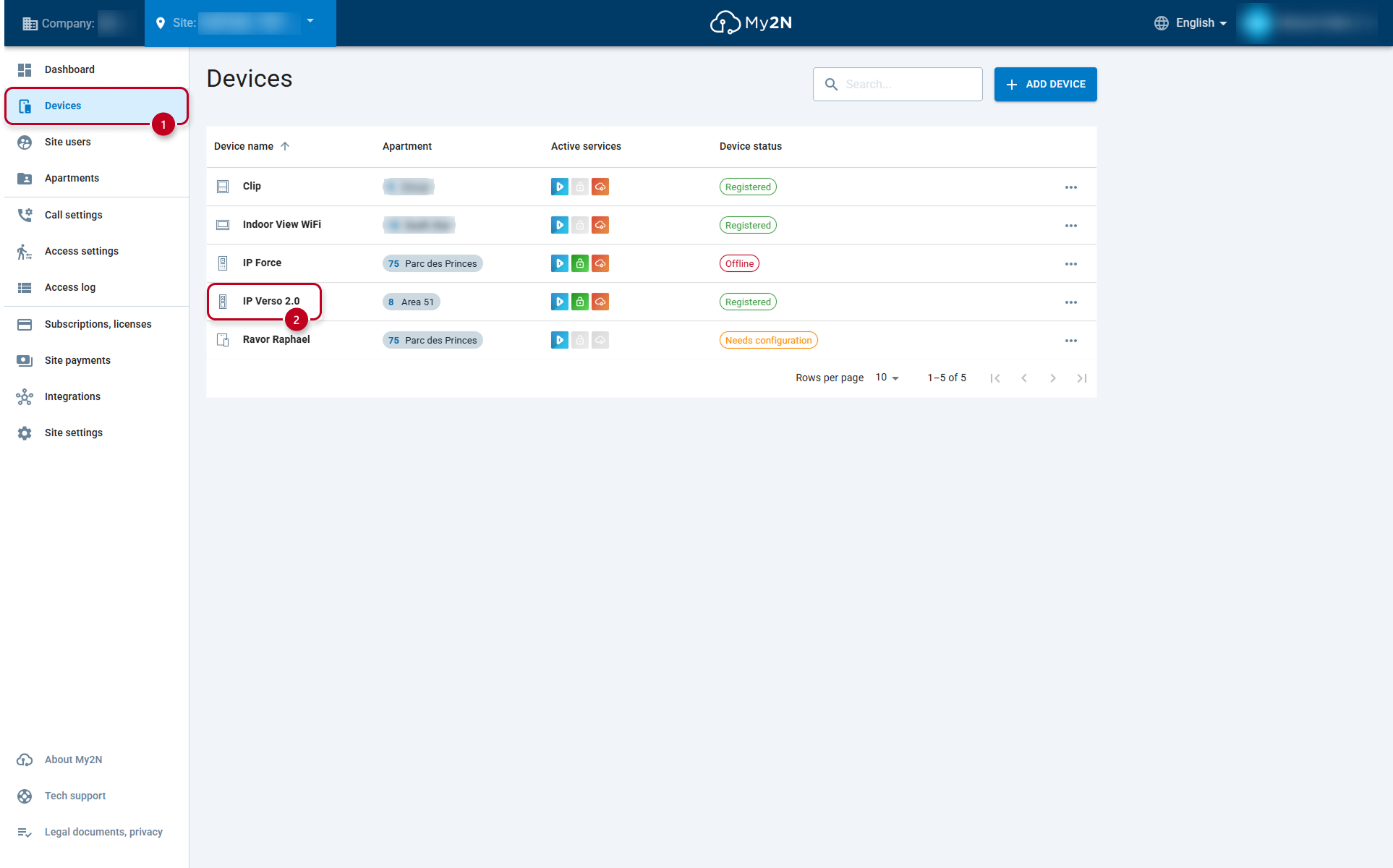
Task: View the Access log
Action: point(96,287)
